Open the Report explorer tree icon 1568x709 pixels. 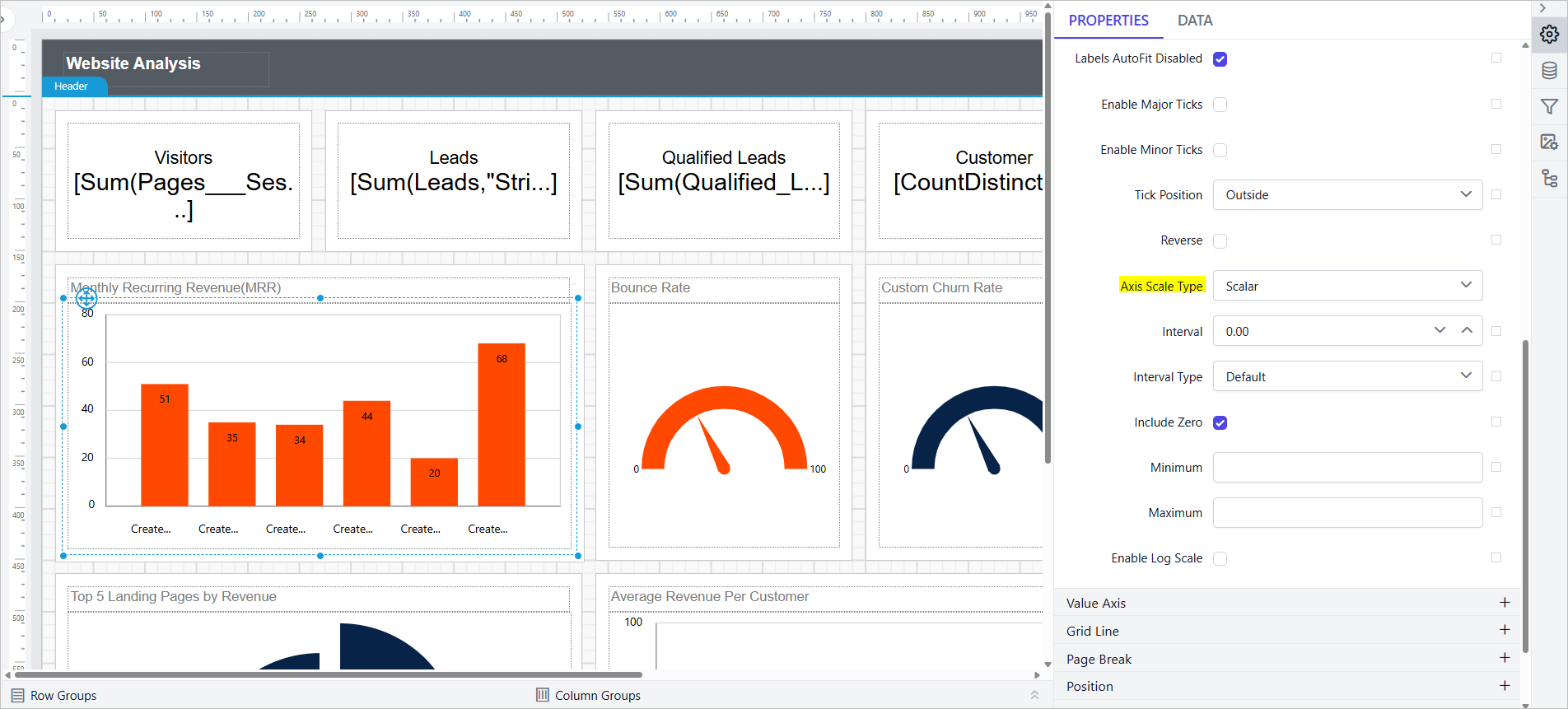tap(1549, 178)
